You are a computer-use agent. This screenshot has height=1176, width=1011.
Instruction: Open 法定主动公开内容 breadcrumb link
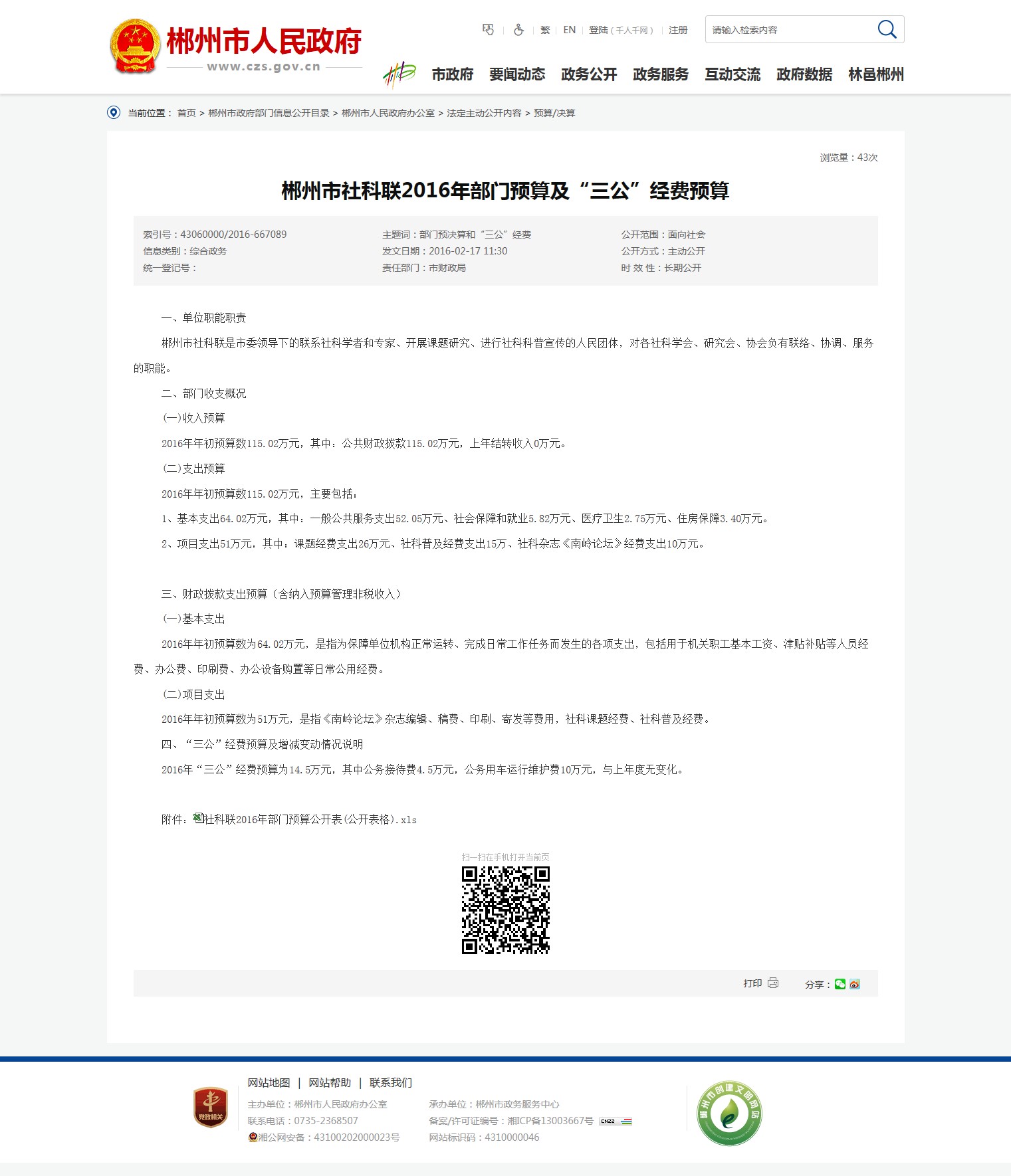[485, 113]
